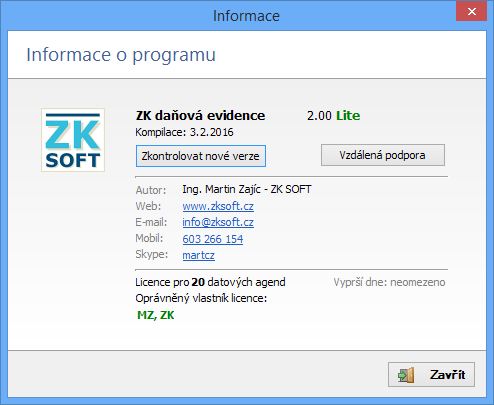Viewport: 494px width, 405px height.
Task: Click the 'MZ, ZK' licence owner text
Action: pyautogui.click(x=156, y=315)
